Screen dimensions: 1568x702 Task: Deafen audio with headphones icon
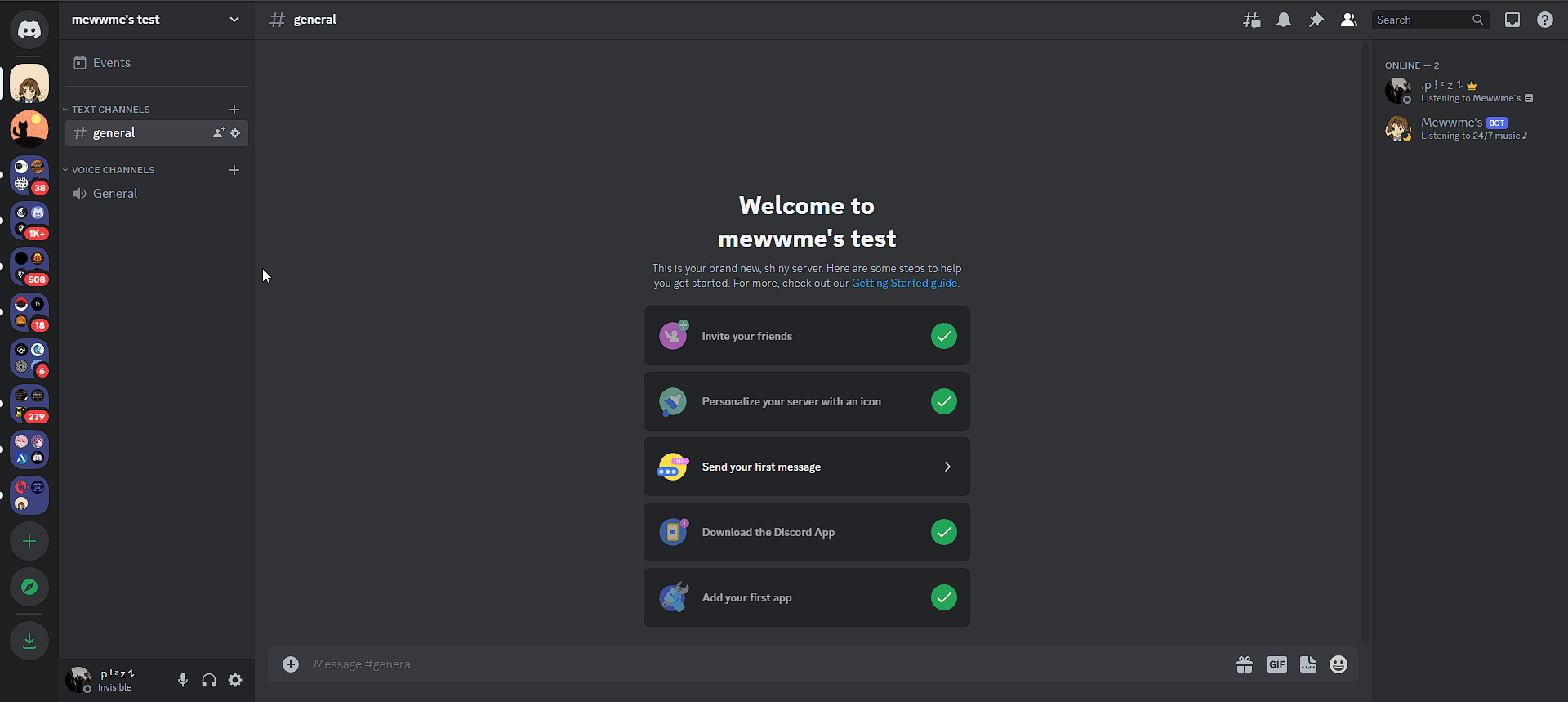coord(209,680)
